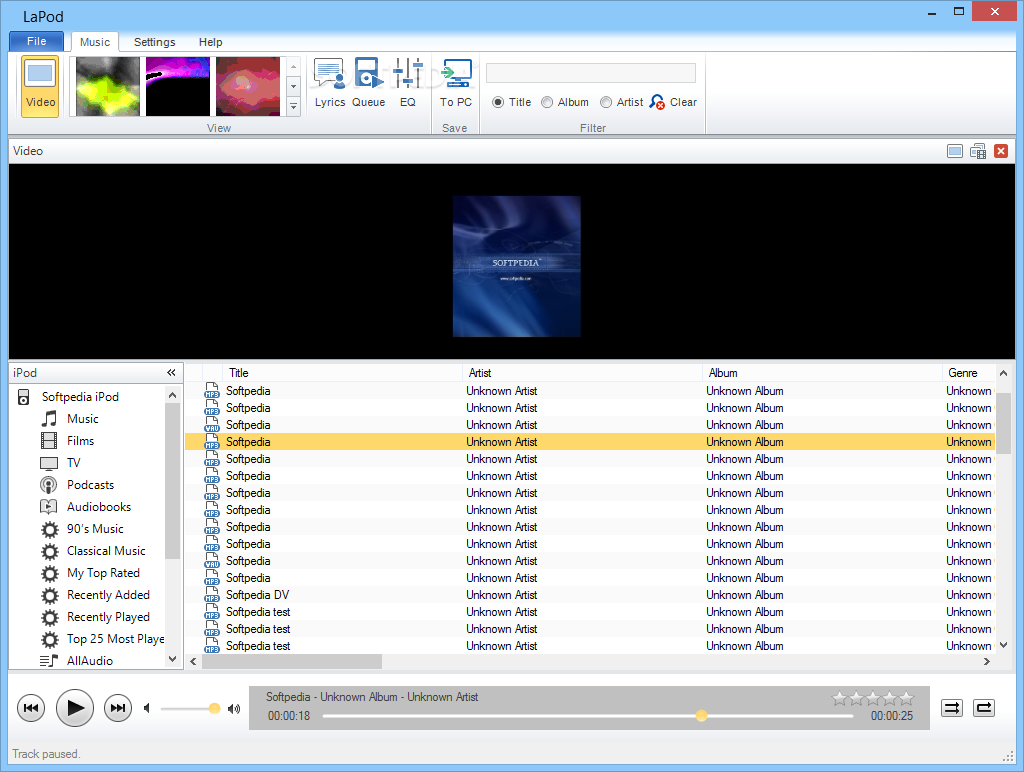Toggle the repeat playback icon

pos(984,708)
